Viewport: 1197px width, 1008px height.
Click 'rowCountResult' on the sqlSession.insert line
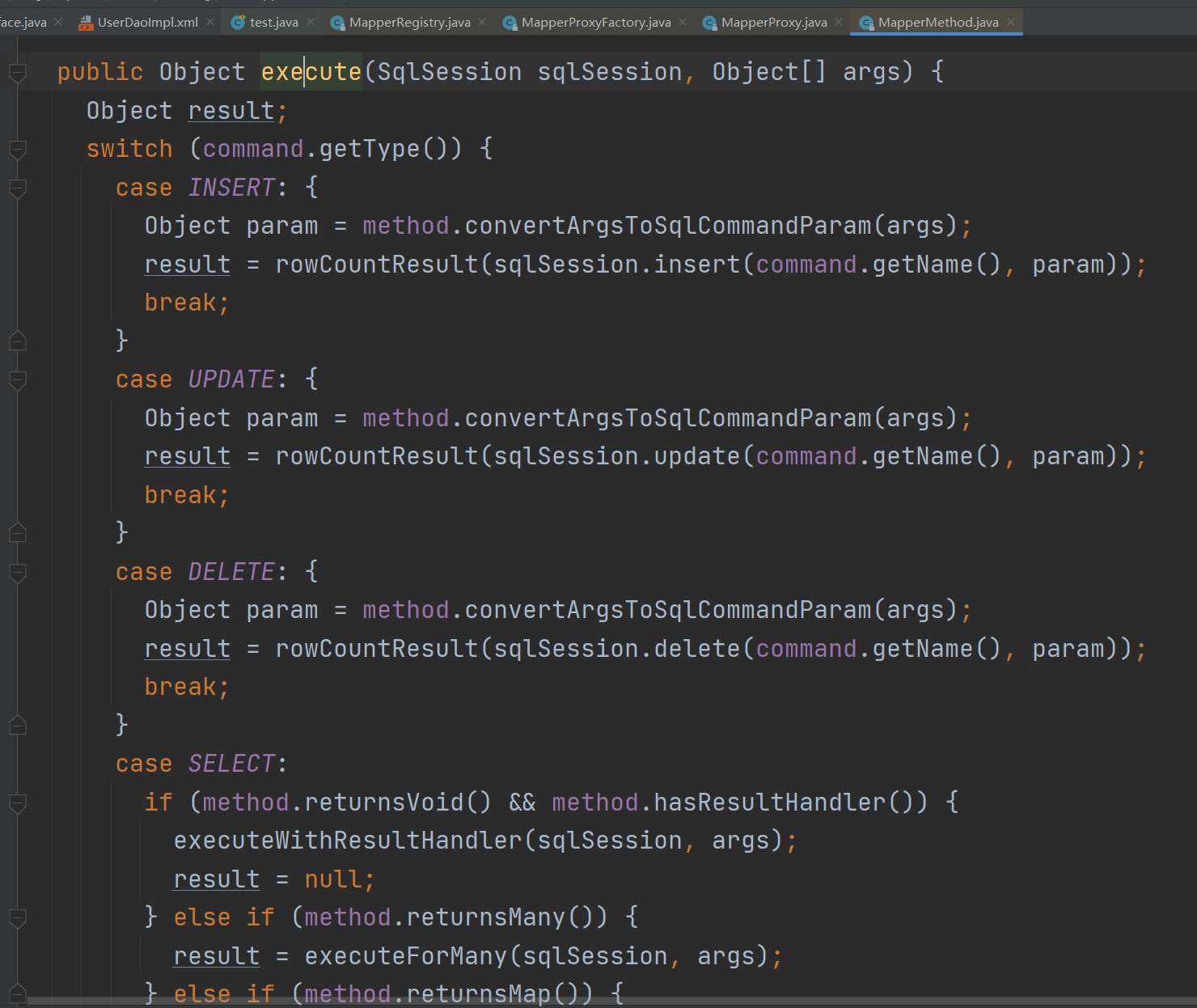click(377, 265)
